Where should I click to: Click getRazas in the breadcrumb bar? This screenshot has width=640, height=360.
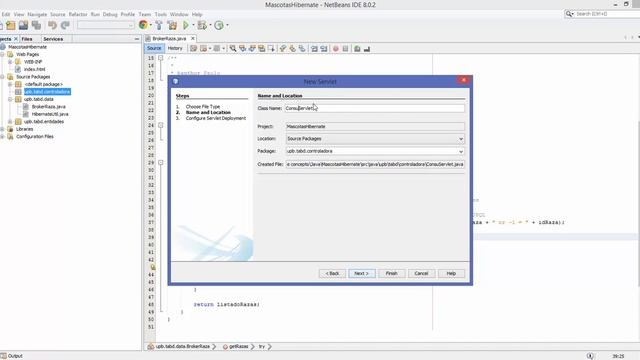pyautogui.click(x=238, y=347)
